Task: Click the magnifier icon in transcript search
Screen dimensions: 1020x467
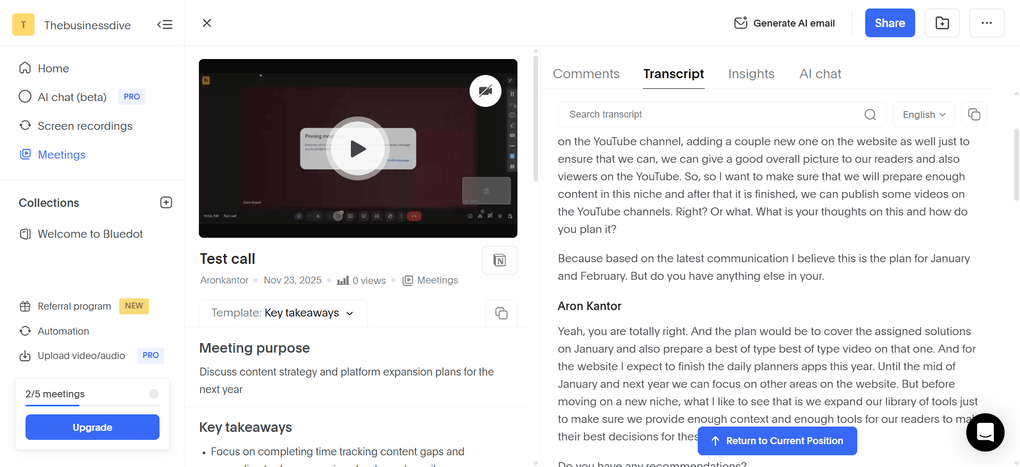Action: (x=870, y=114)
